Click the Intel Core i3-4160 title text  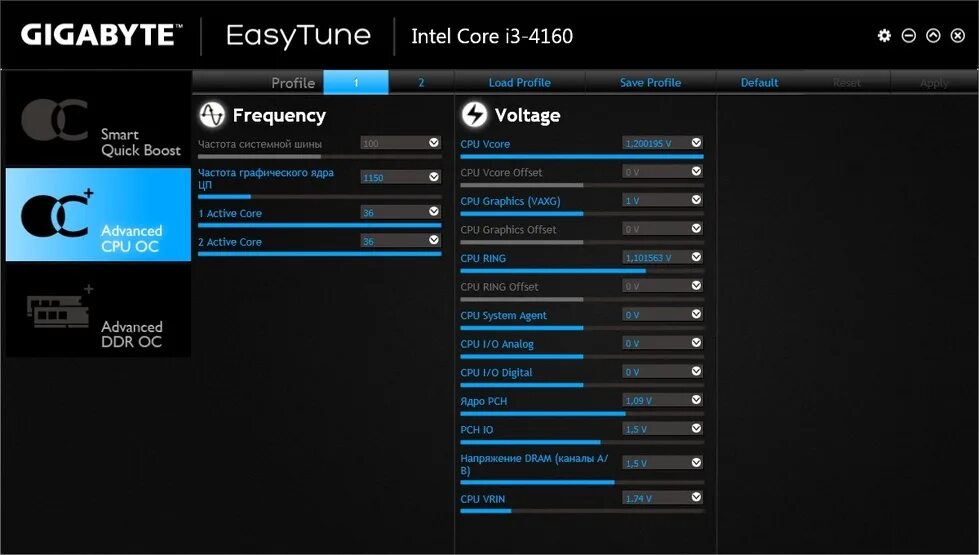click(492, 36)
